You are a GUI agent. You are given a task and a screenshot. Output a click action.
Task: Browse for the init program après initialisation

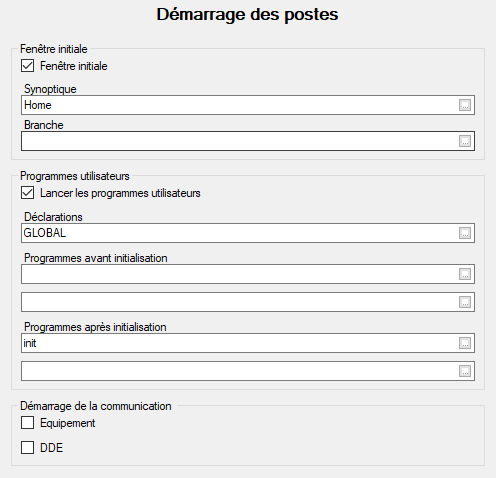(x=465, y=343)
